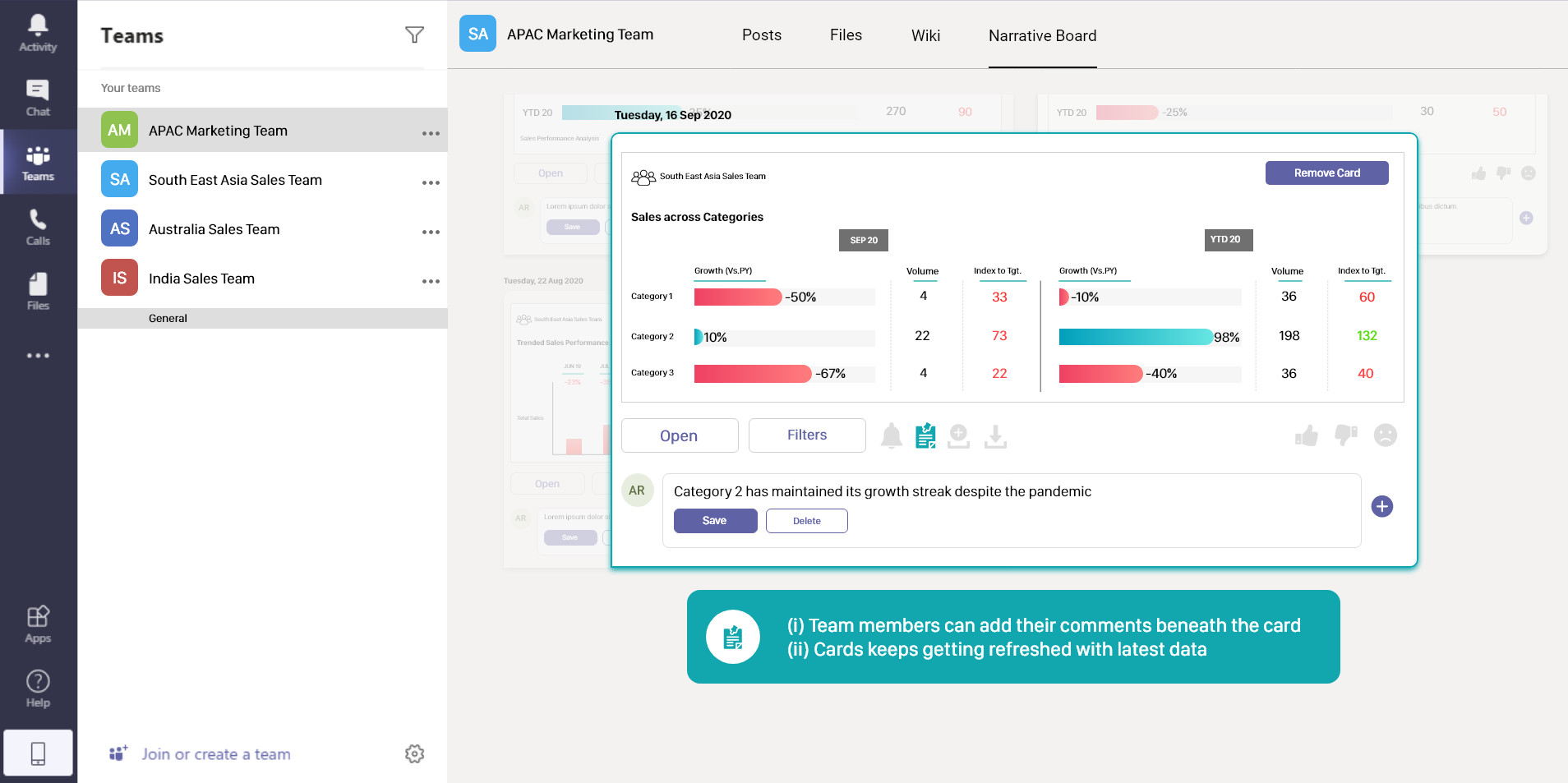Click the notification bell on card

pos(892,435)
